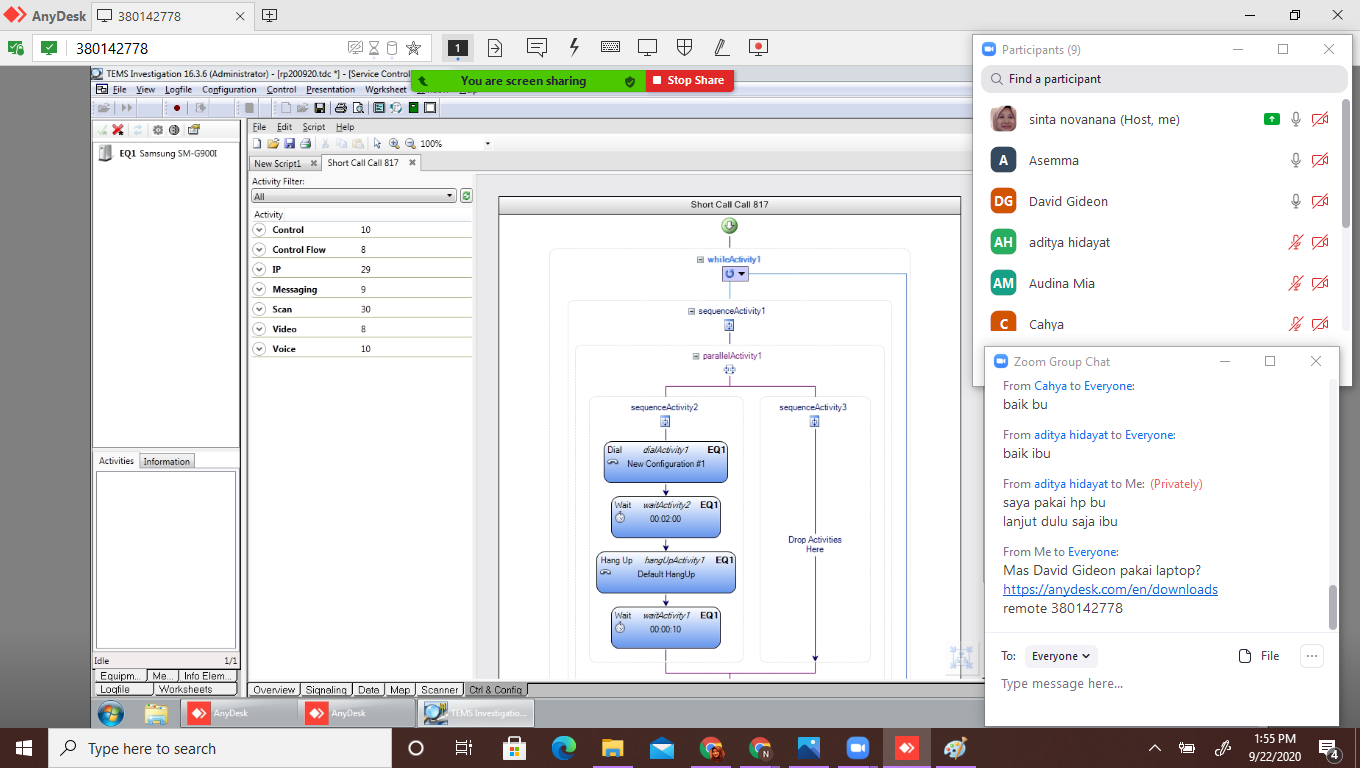This screenshot has width=1360, height=768.
Task: Switch to the New Script1 tab
Action: pos(277,163)
